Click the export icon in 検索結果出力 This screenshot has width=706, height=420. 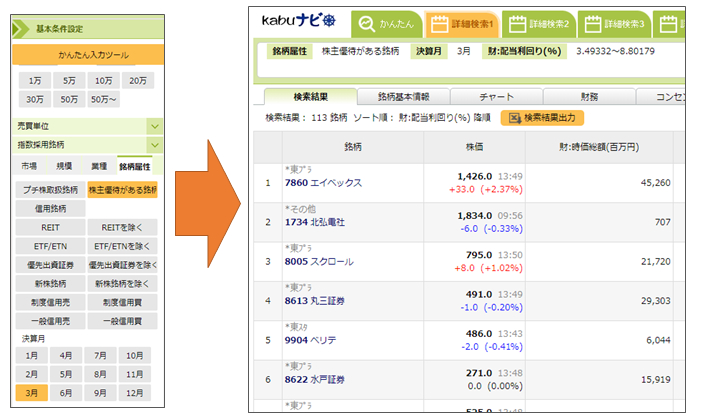(x=515, y=118)
